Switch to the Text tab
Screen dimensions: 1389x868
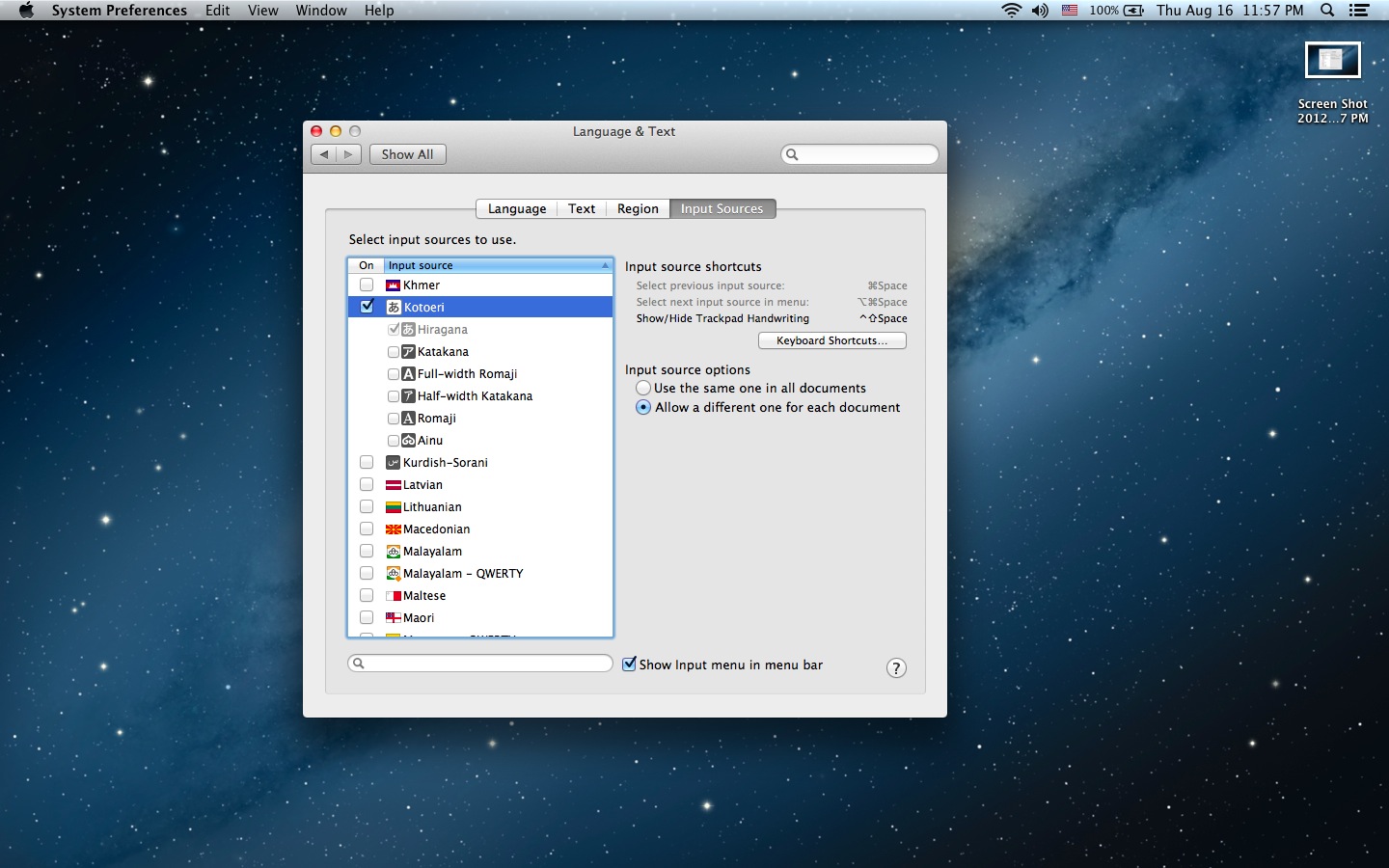click(x=582, y=209)
